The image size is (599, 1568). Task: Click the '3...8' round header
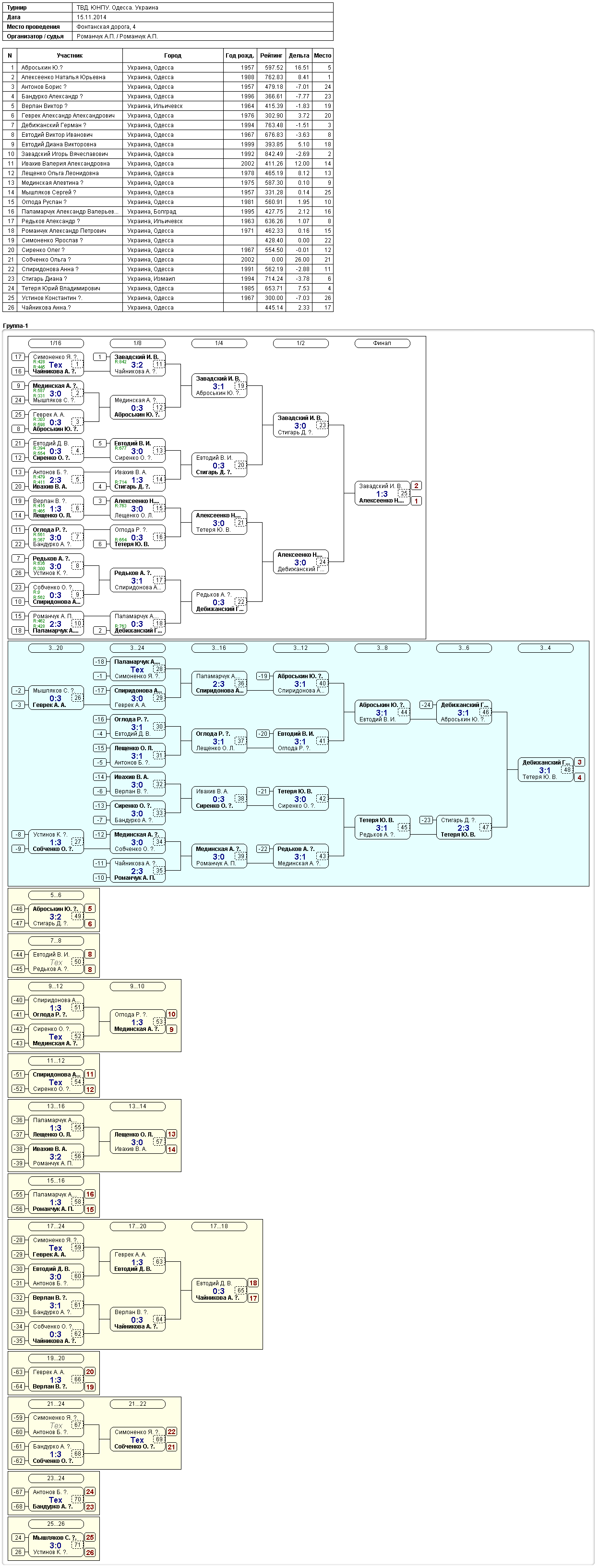click(x=382, y=648)
